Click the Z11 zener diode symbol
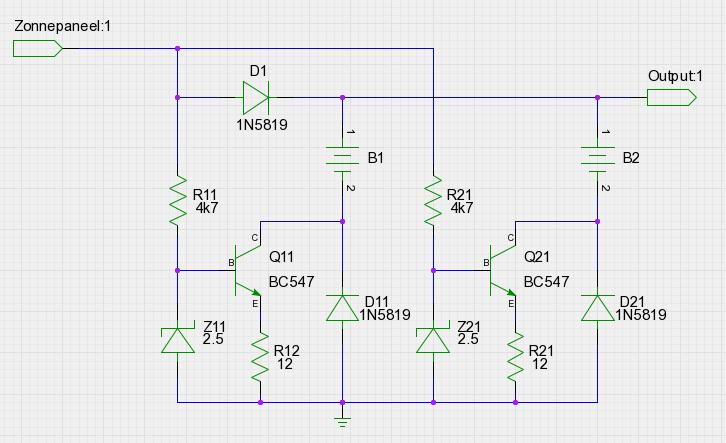The height and width of the screenshot is (443, 726). (x=177, y=340)
